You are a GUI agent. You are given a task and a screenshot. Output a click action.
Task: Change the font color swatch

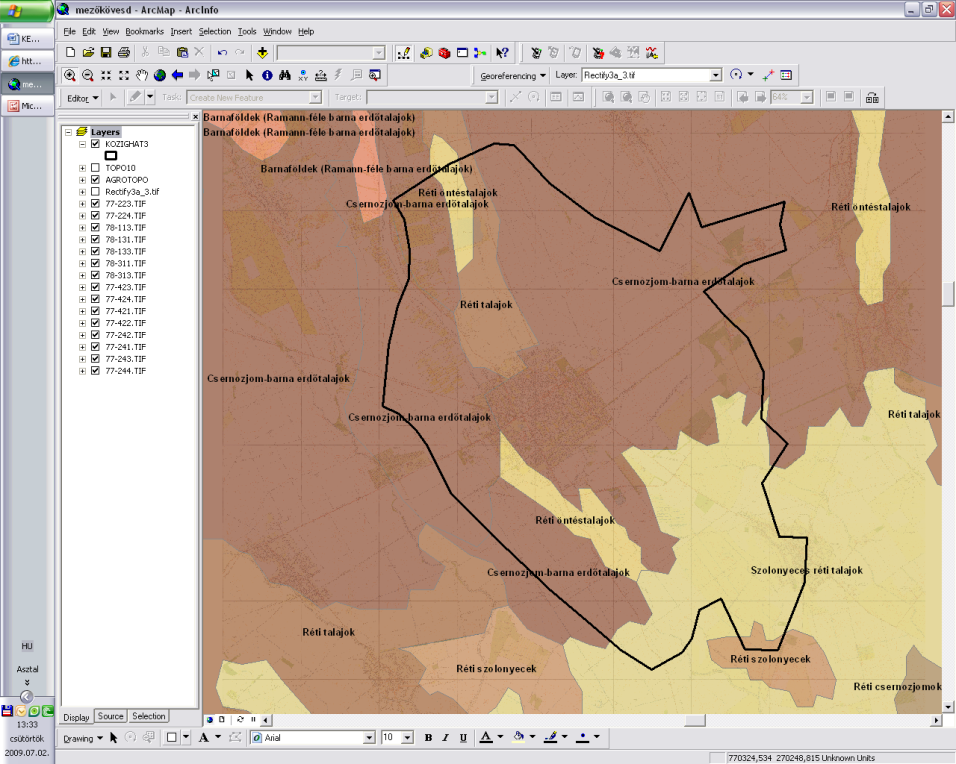pos(486,738)
